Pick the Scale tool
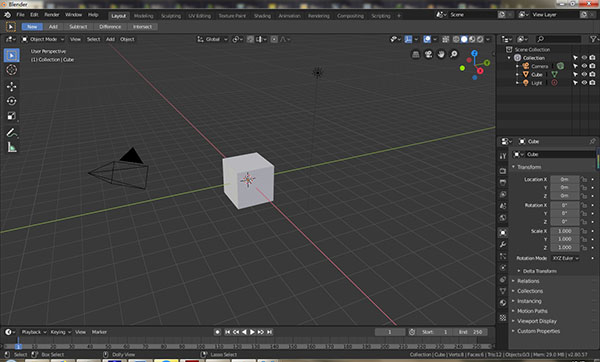The height and width of the screenshot is (362, 600). (11, 116)
